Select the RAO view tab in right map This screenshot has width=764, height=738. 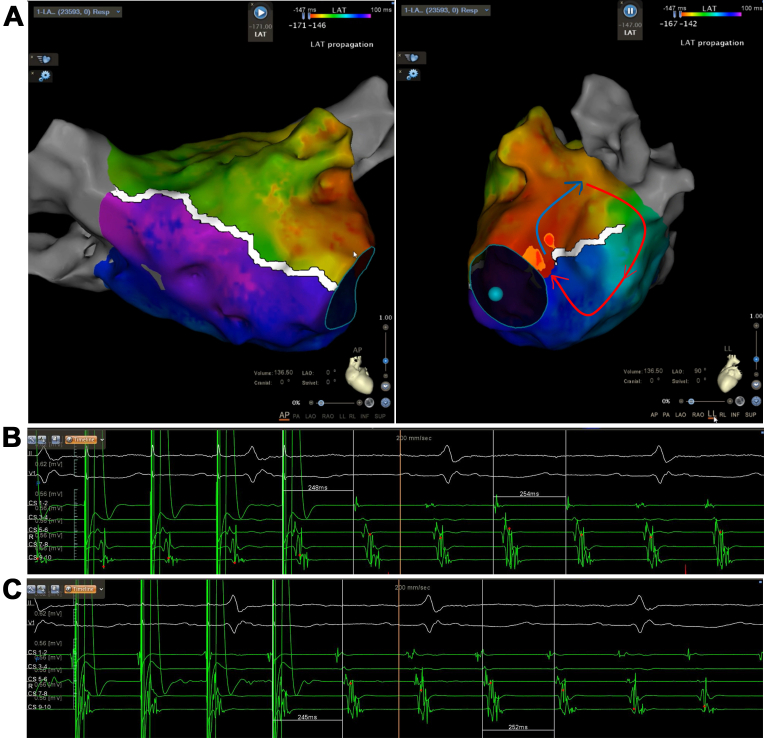point(698,415)
